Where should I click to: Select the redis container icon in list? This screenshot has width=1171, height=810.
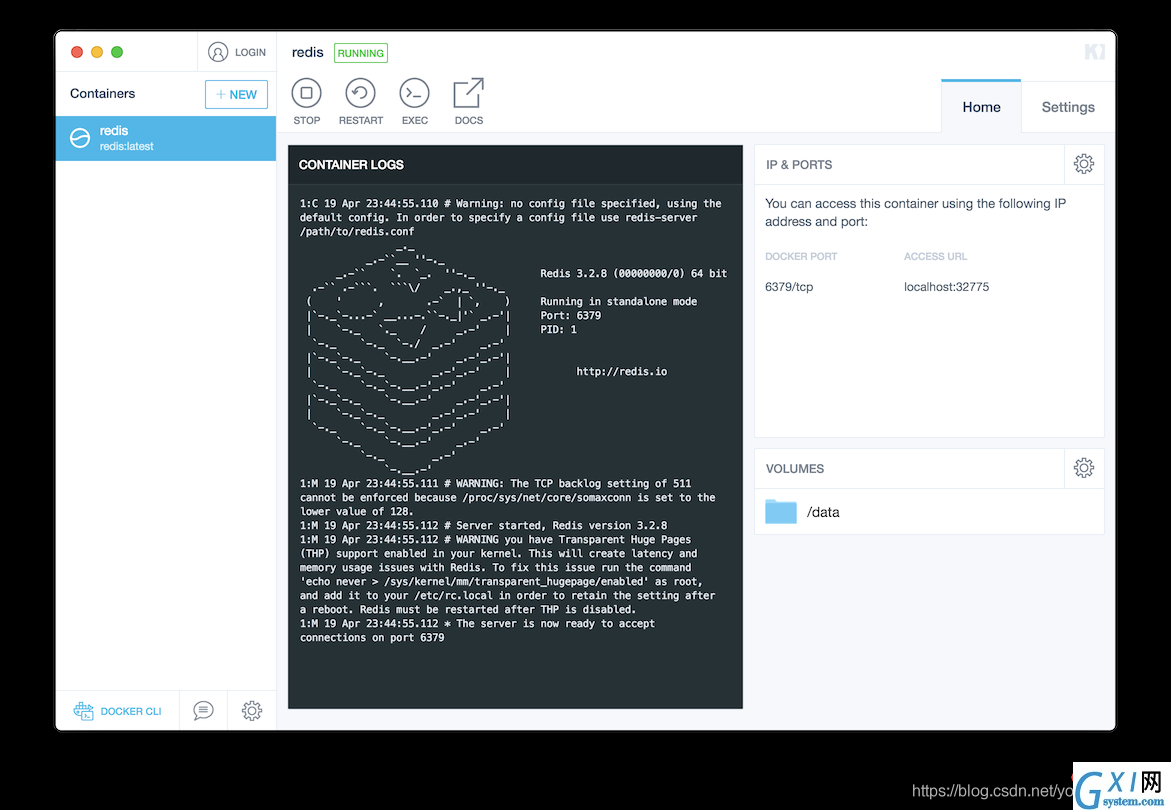pos(80,138)
